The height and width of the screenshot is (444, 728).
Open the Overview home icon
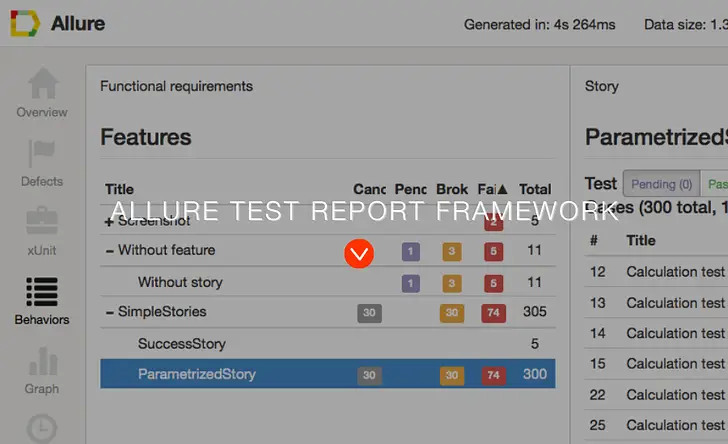[x=43, y=83]
